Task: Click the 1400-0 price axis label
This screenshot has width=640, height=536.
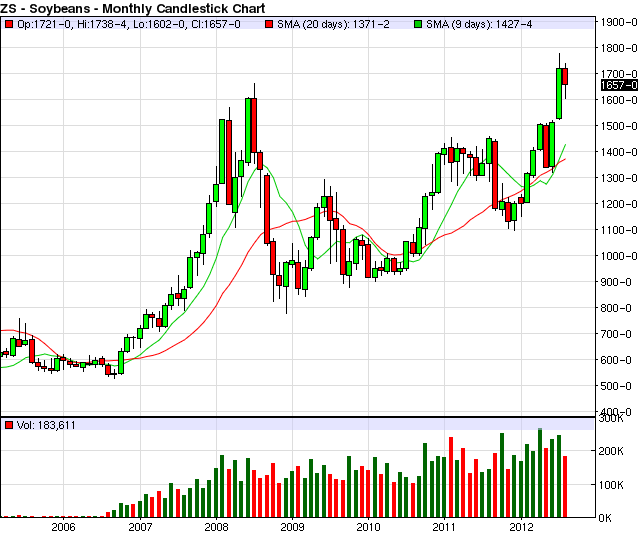Action: [619, 152]
